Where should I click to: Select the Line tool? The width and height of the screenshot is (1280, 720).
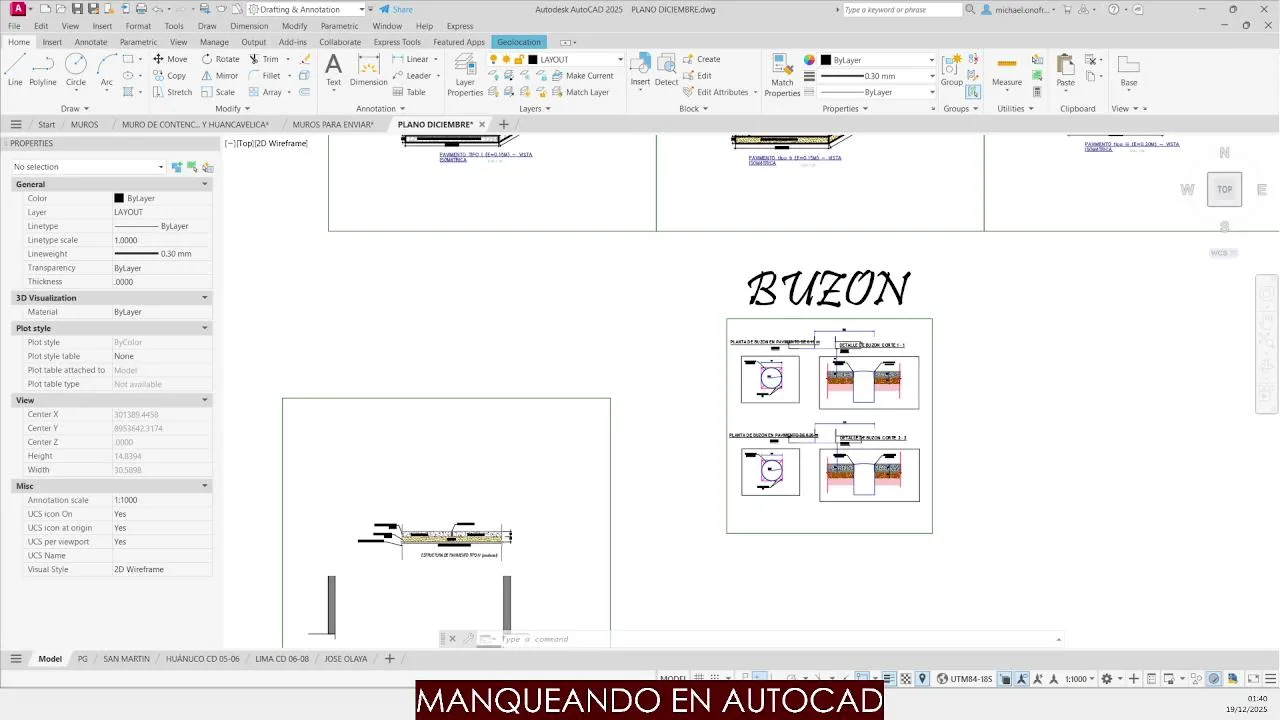coord(15,70)
